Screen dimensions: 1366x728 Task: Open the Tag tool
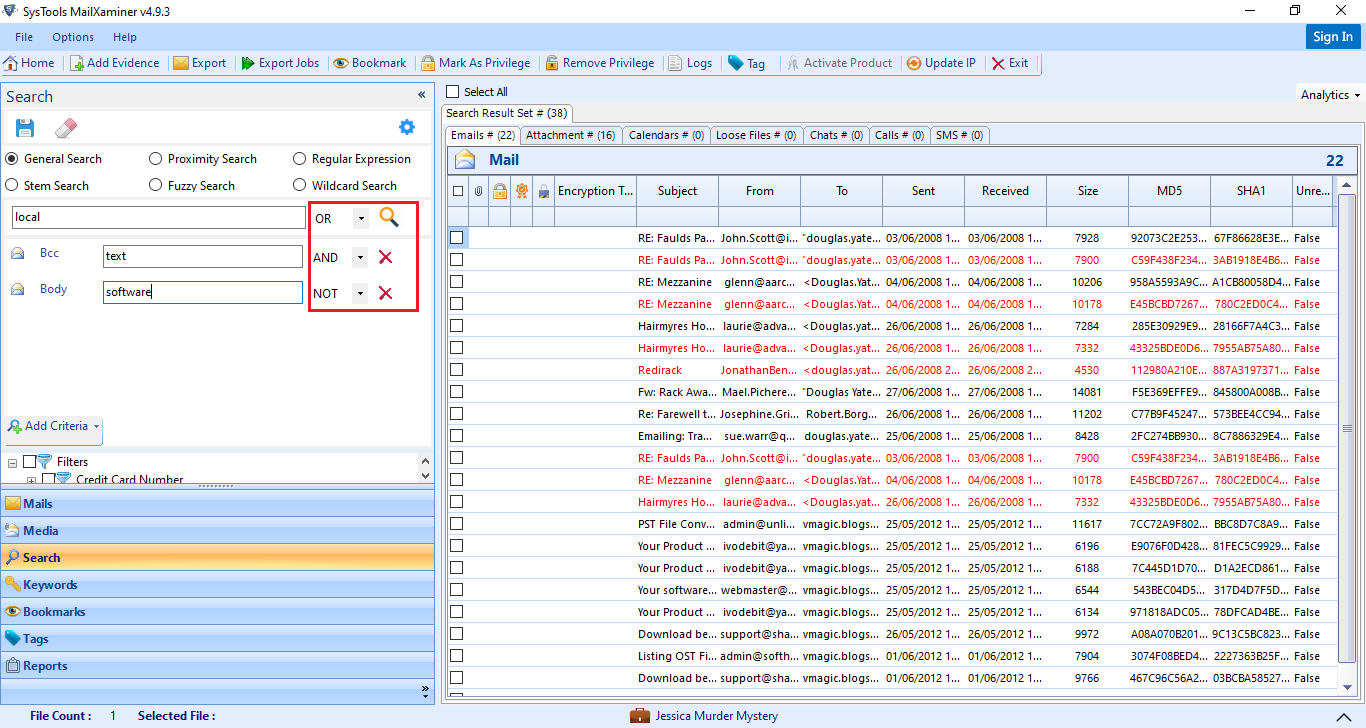tap(747, 62)
